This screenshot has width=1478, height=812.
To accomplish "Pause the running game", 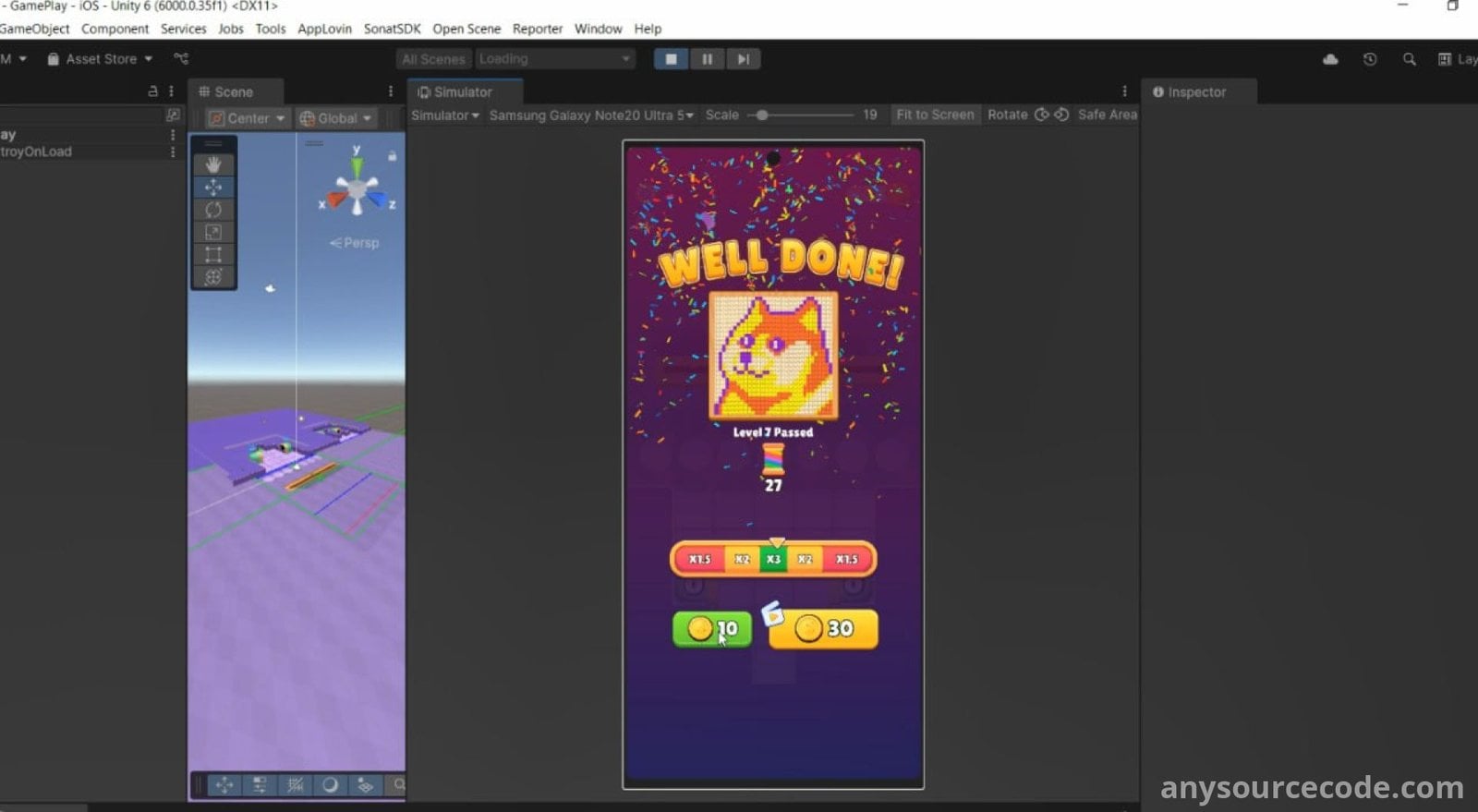I will pyautogui.click(x=707, y=59).
